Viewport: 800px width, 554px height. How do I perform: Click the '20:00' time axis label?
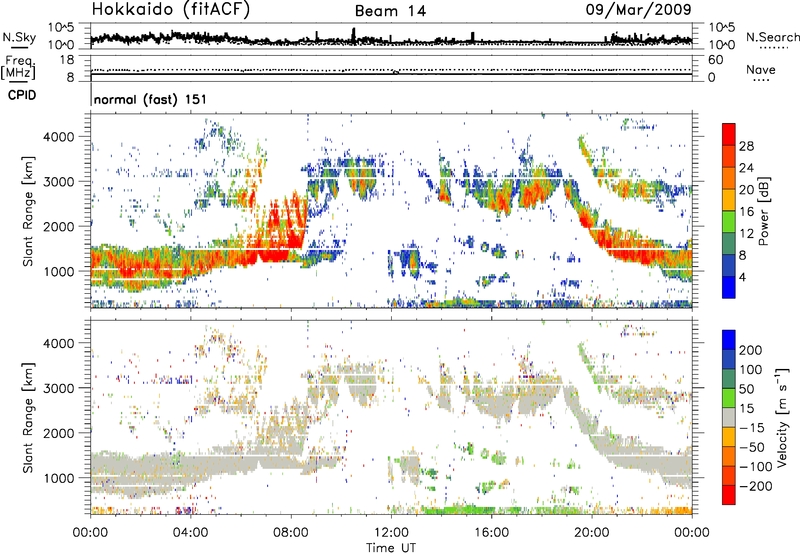[x=591, y=533]
